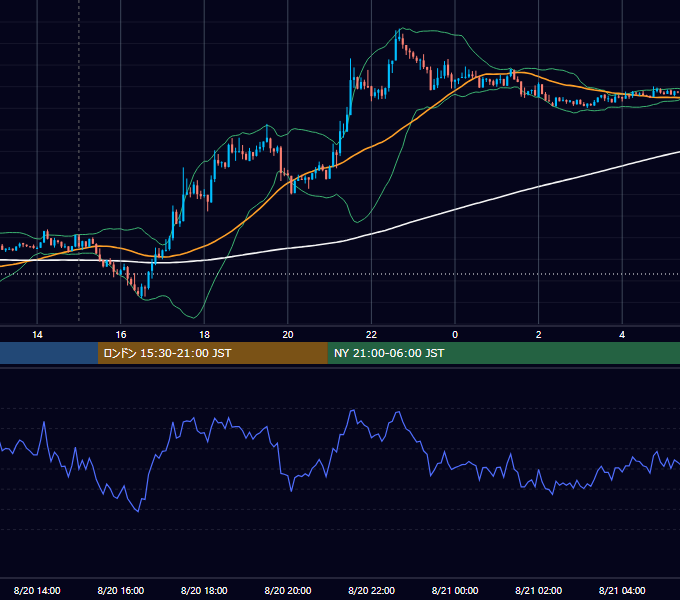Click the blue session bar before London
This screenshot has height=600, width=680.
tap(49, 353)
